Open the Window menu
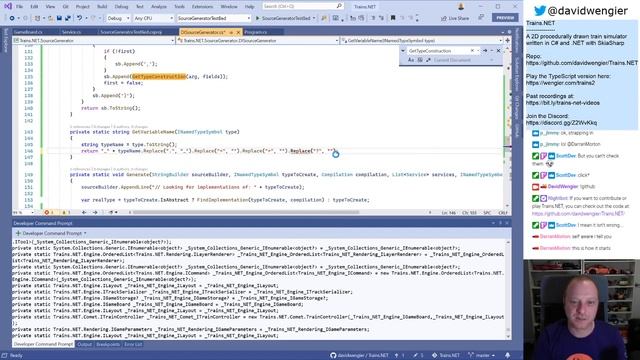Screen dimensions: 640x360 229,7
